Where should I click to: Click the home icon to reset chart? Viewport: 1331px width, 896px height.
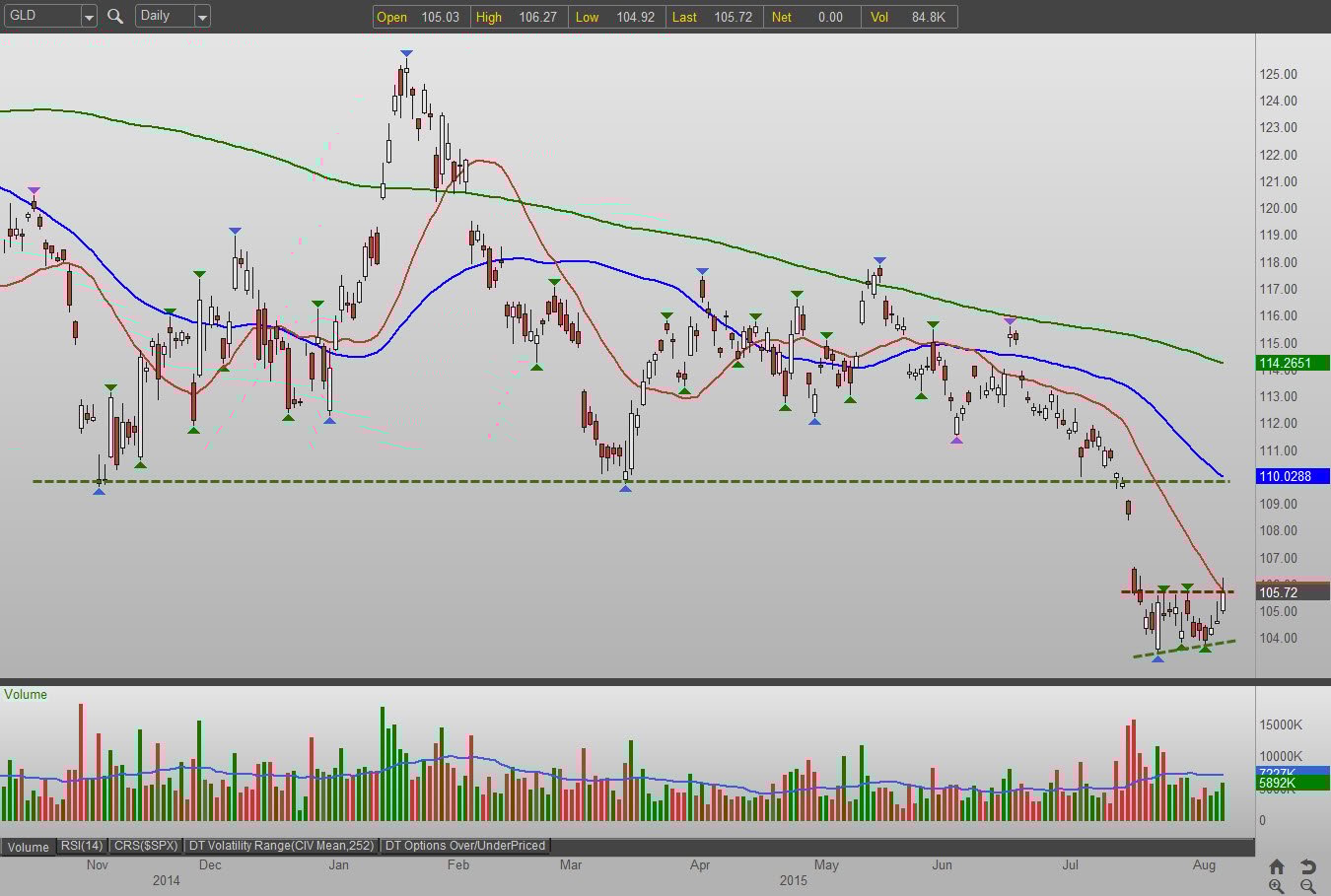(x=1276, y=866)
